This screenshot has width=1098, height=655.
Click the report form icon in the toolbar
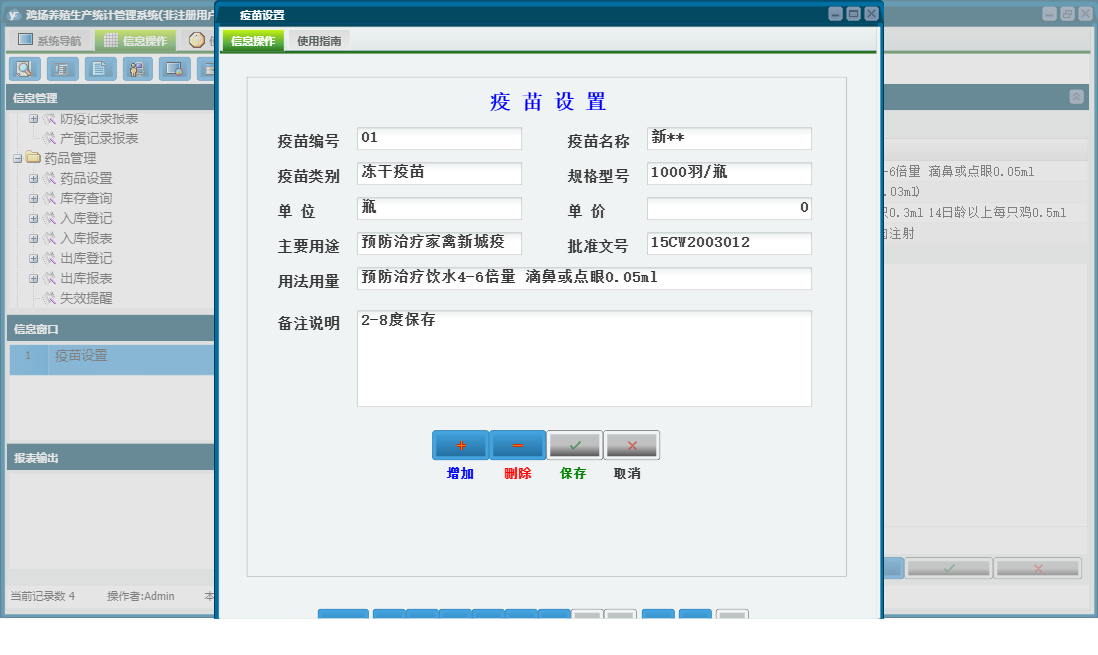[x=61, y=68]
